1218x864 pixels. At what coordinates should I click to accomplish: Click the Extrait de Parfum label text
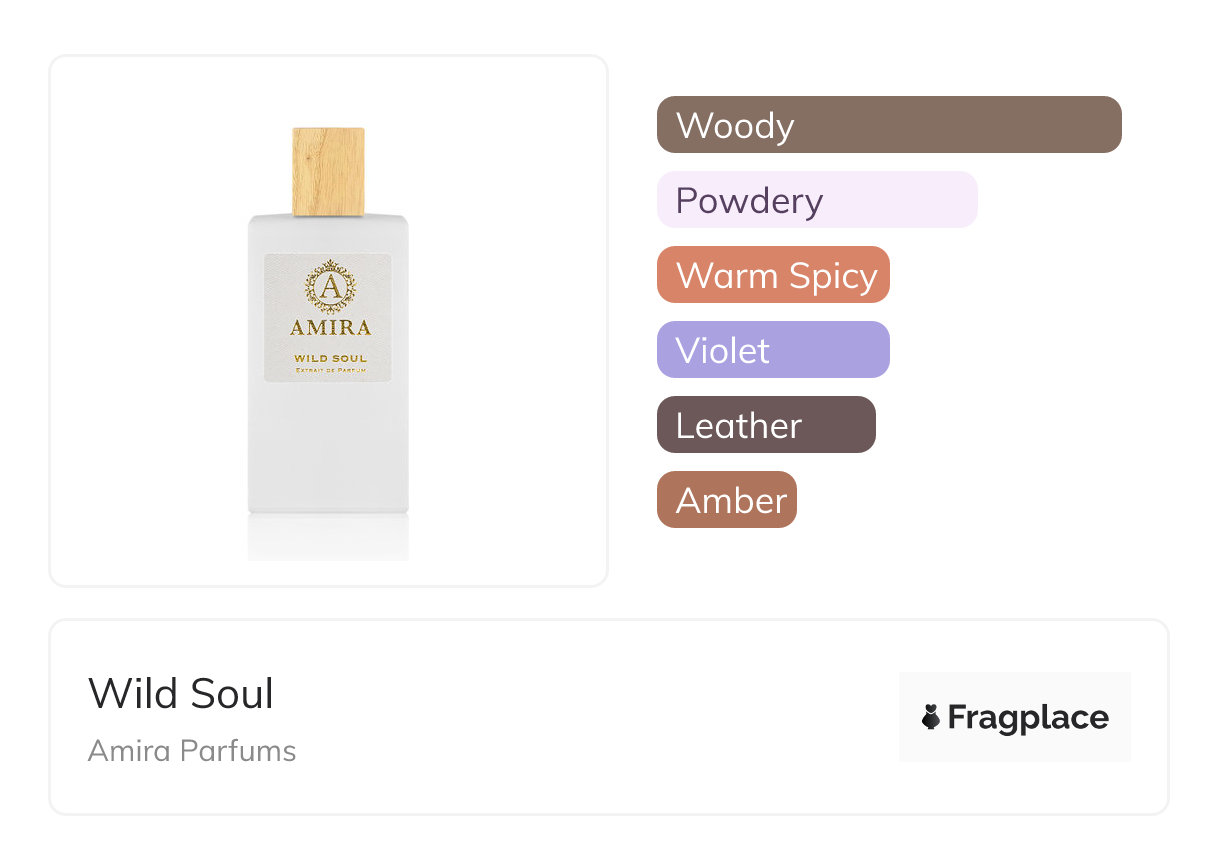[330, 371]
